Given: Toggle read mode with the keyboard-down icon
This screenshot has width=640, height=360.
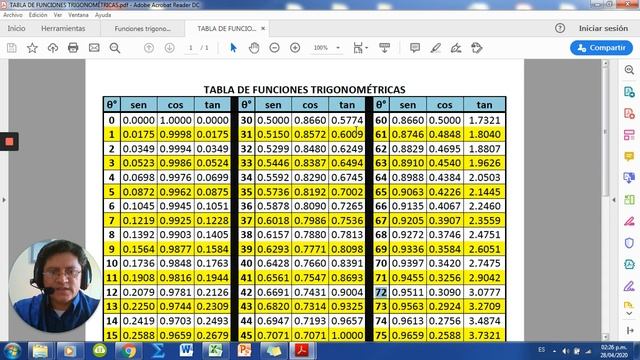Looking at the screenshot, I should tap(384, 48).
